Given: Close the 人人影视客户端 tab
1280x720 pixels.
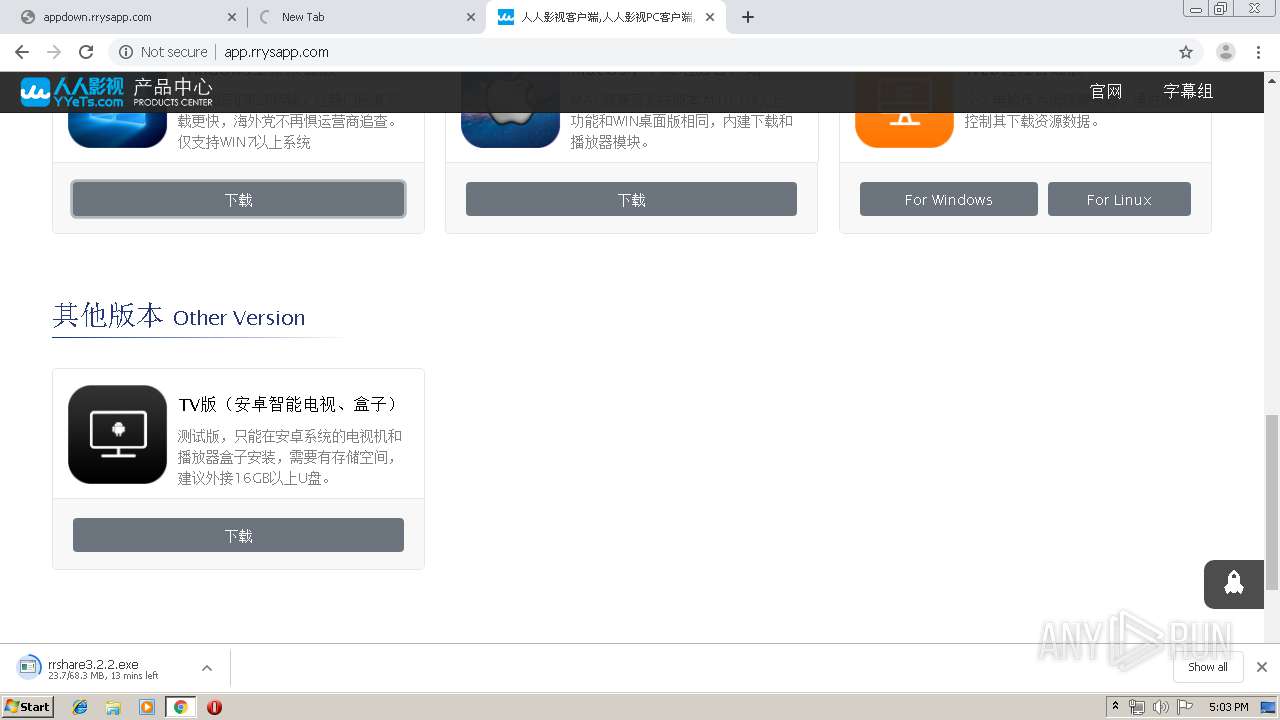Looking at the screenshot, I should point(710,17).
